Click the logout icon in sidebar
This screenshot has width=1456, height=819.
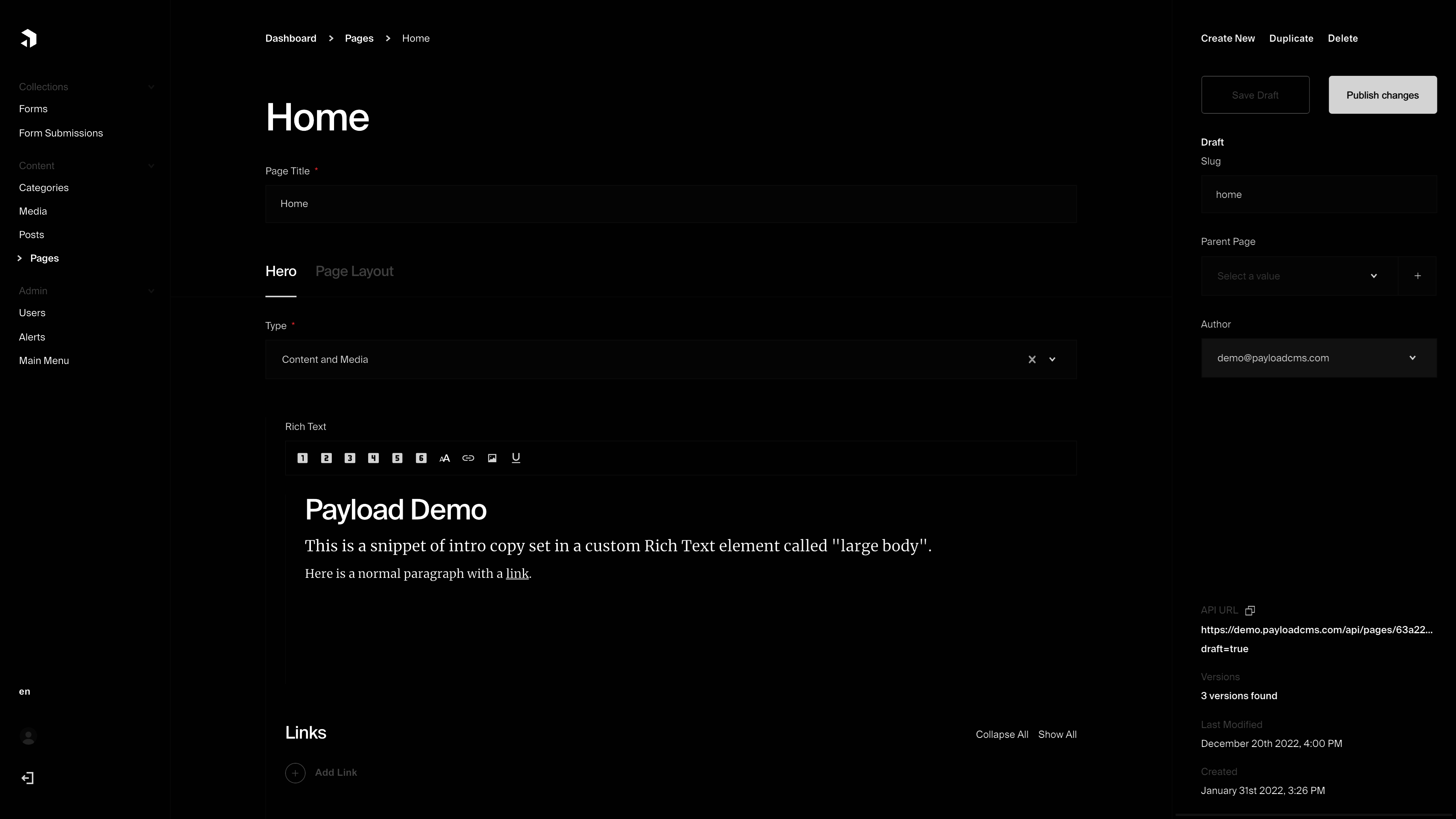click(28, 778)
